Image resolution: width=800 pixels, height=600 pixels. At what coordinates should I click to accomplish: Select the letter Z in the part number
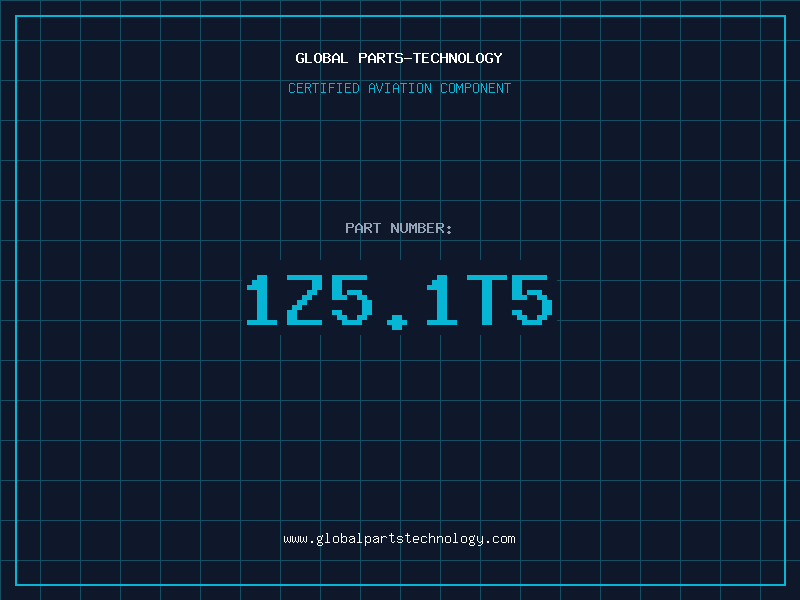click(305, 300)
